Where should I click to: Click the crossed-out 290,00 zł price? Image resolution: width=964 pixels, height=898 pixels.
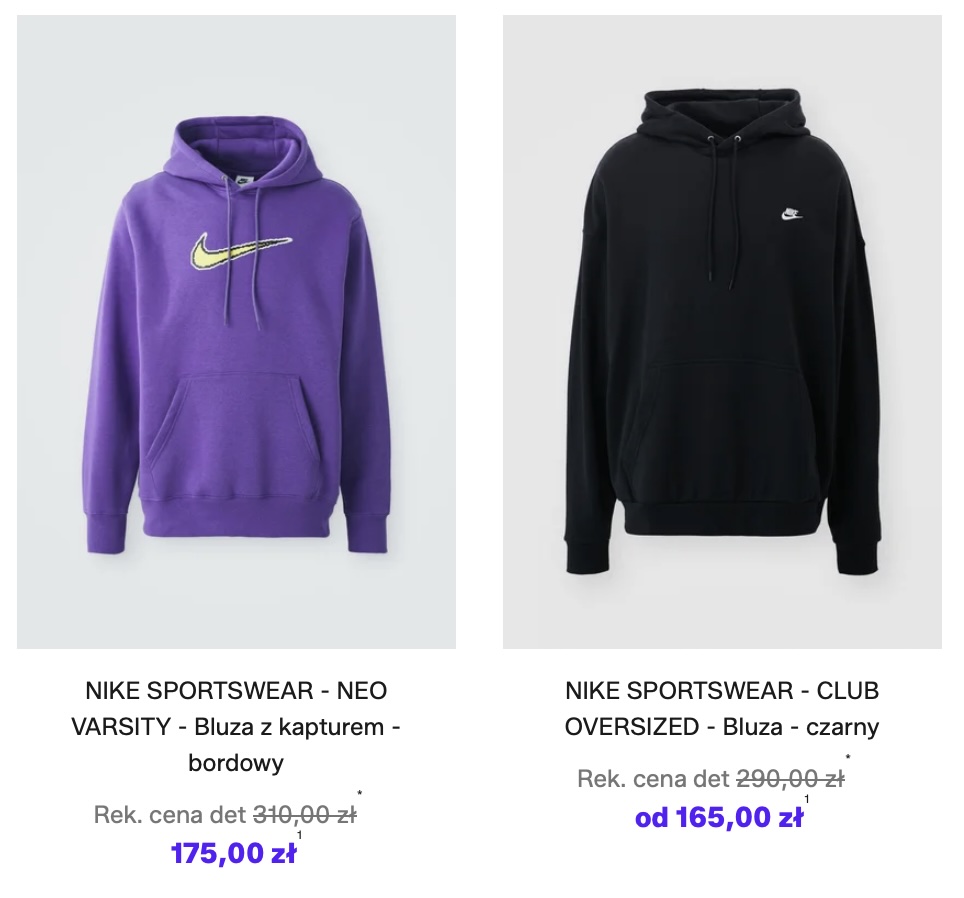click(x=790, y=779)
